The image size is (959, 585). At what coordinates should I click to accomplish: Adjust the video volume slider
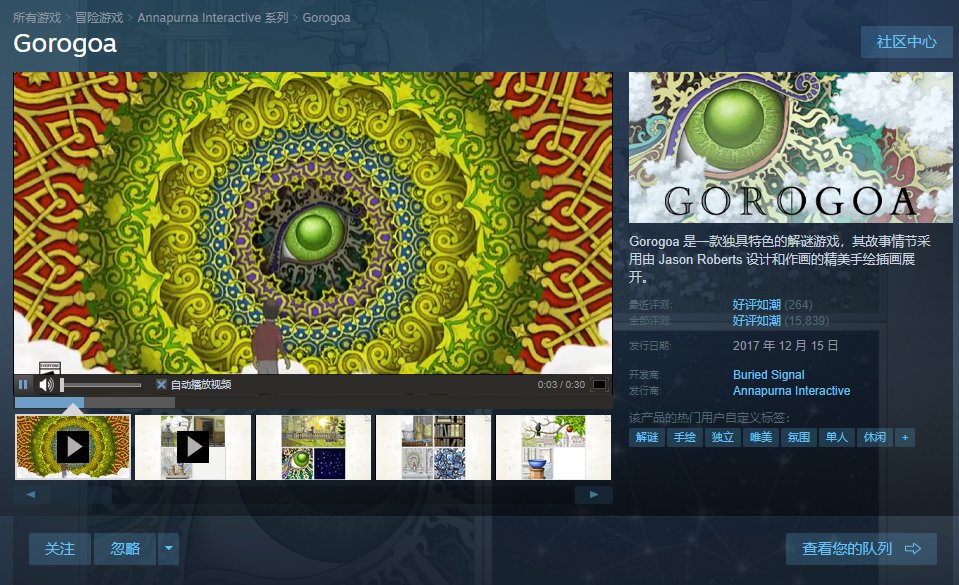pos(101,385)
